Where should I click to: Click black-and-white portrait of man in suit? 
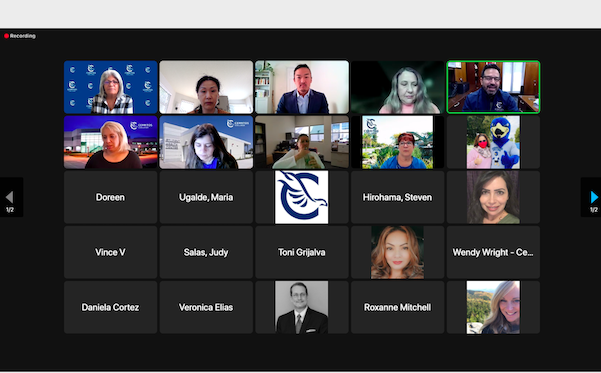[302, 307]
